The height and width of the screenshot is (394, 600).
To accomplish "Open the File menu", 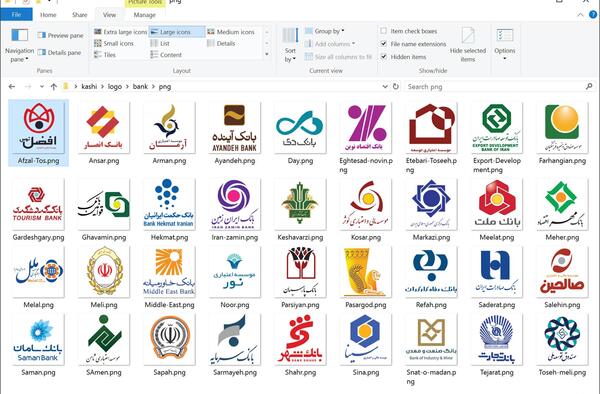I will pos(16,15).
